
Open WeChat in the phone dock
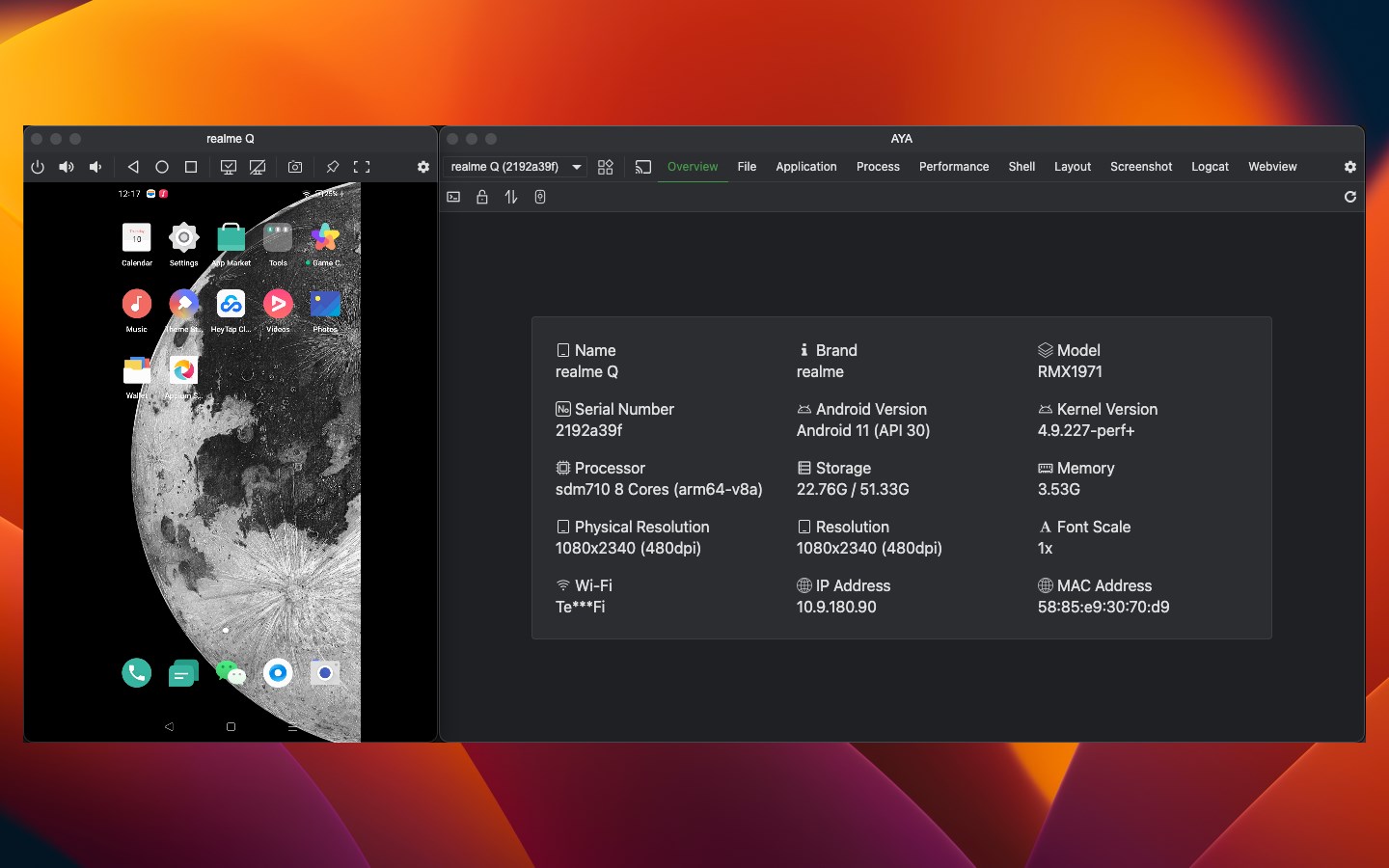231,672
